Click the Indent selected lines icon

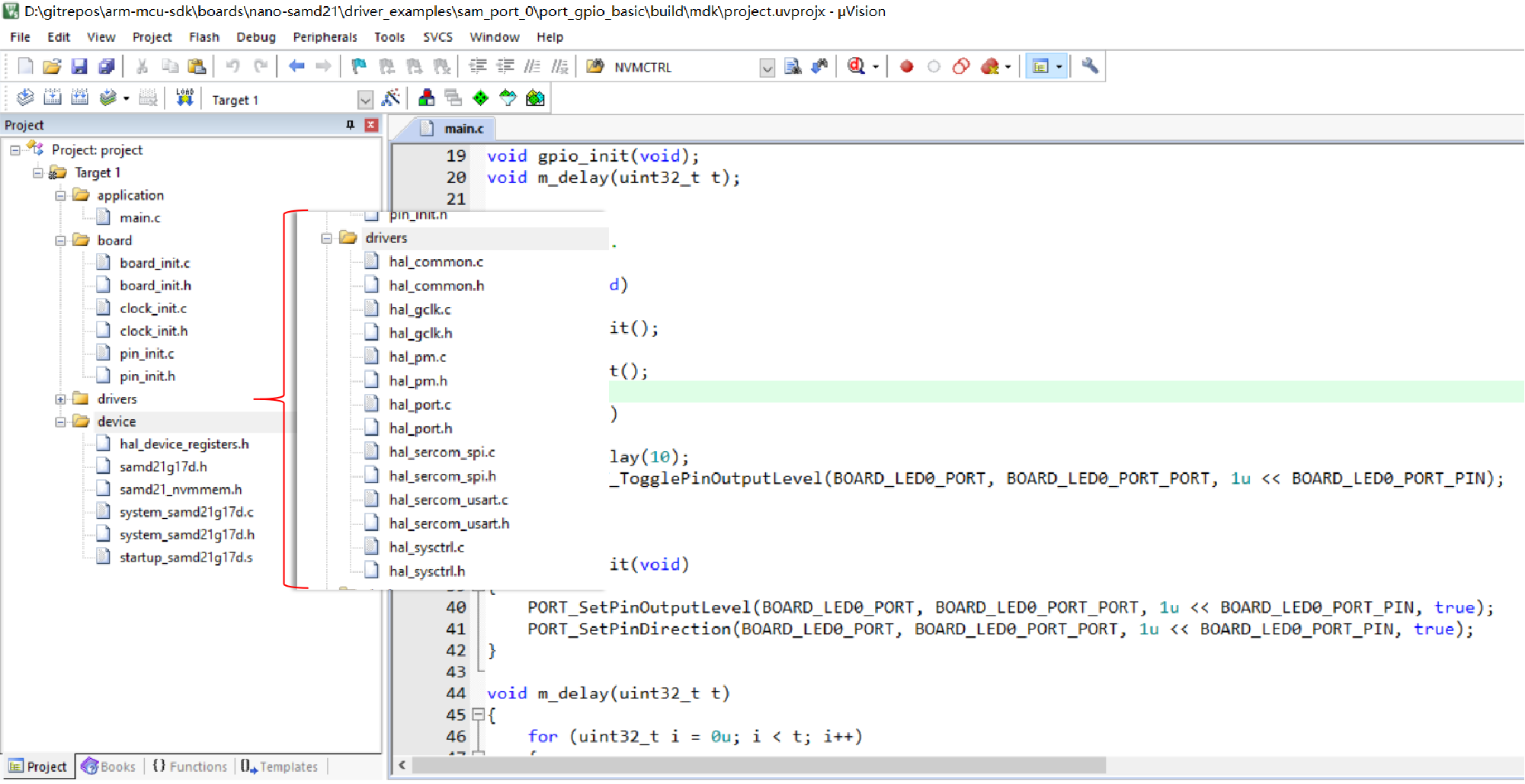pyautogui.click(x=478, y=67)
